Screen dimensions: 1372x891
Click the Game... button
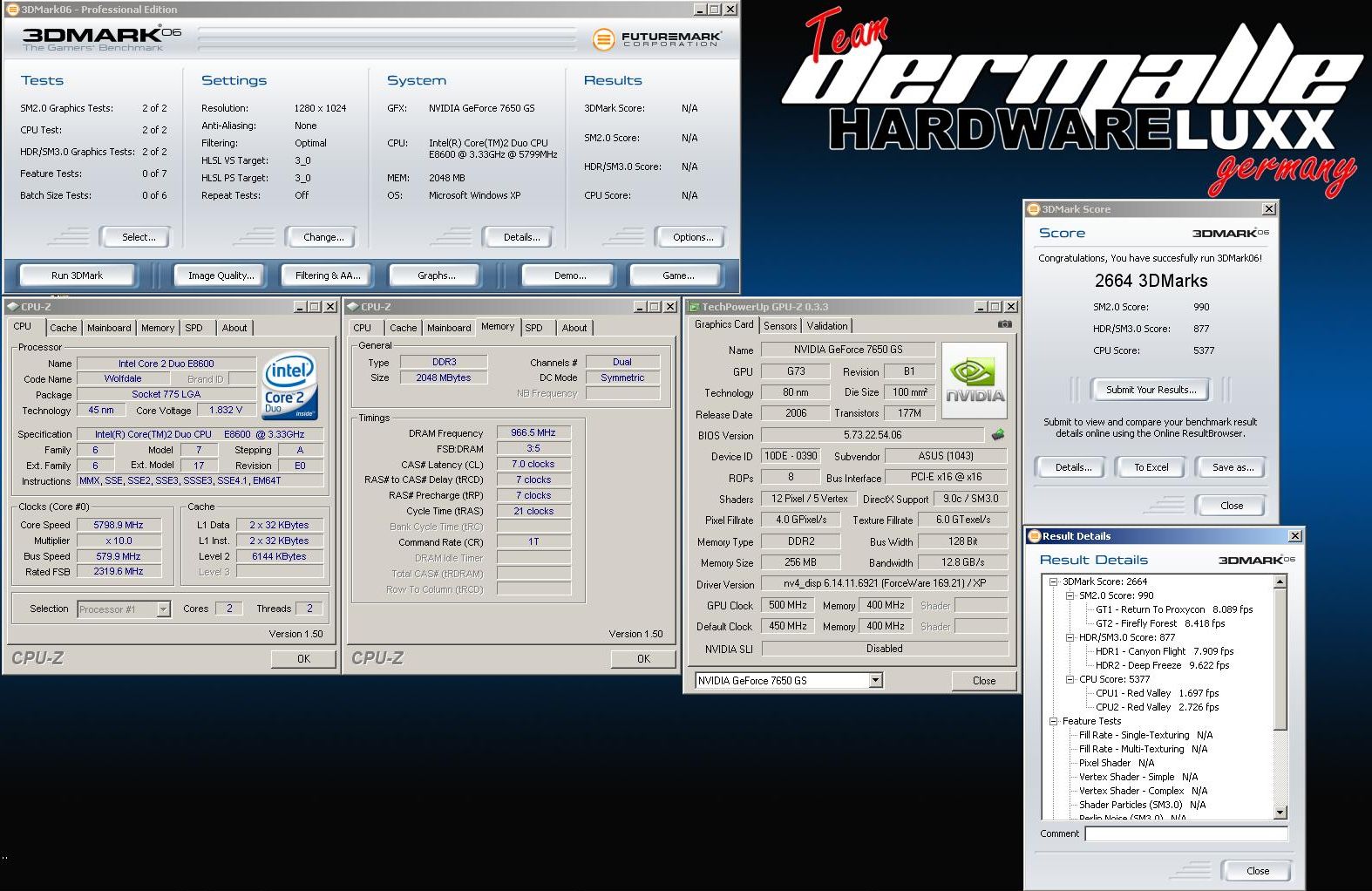coord(678,275)
